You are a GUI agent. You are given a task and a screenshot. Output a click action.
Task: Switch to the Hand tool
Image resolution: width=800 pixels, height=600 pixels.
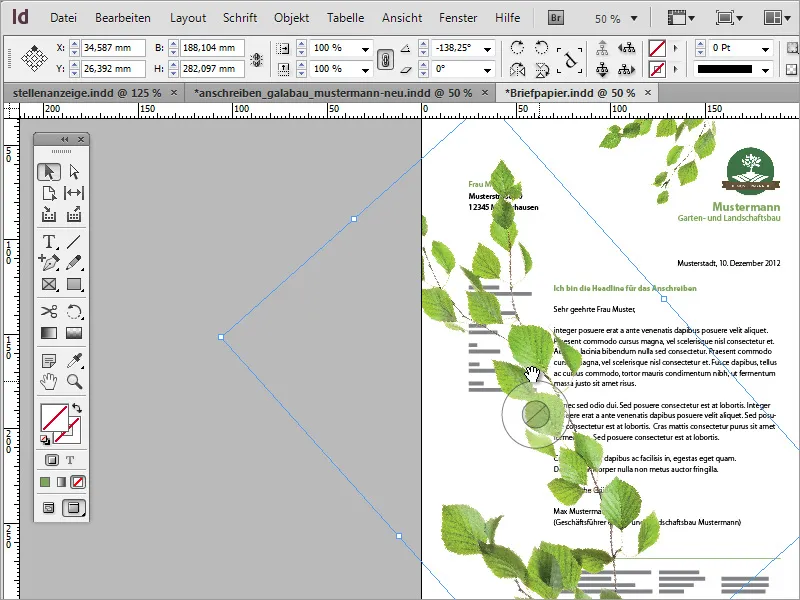click(x=49, y=381)
